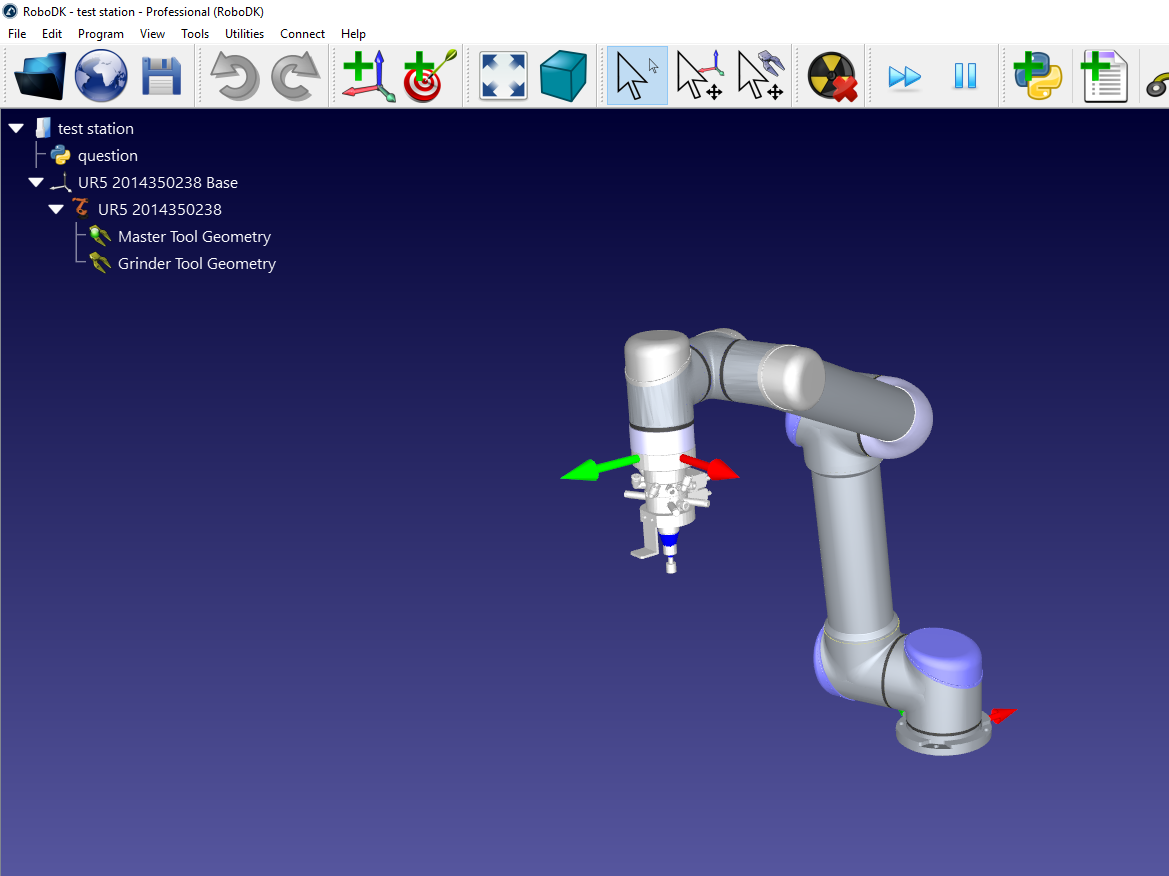Pause the simulation
Screen dimensions: 1169x876
(965, 76)
